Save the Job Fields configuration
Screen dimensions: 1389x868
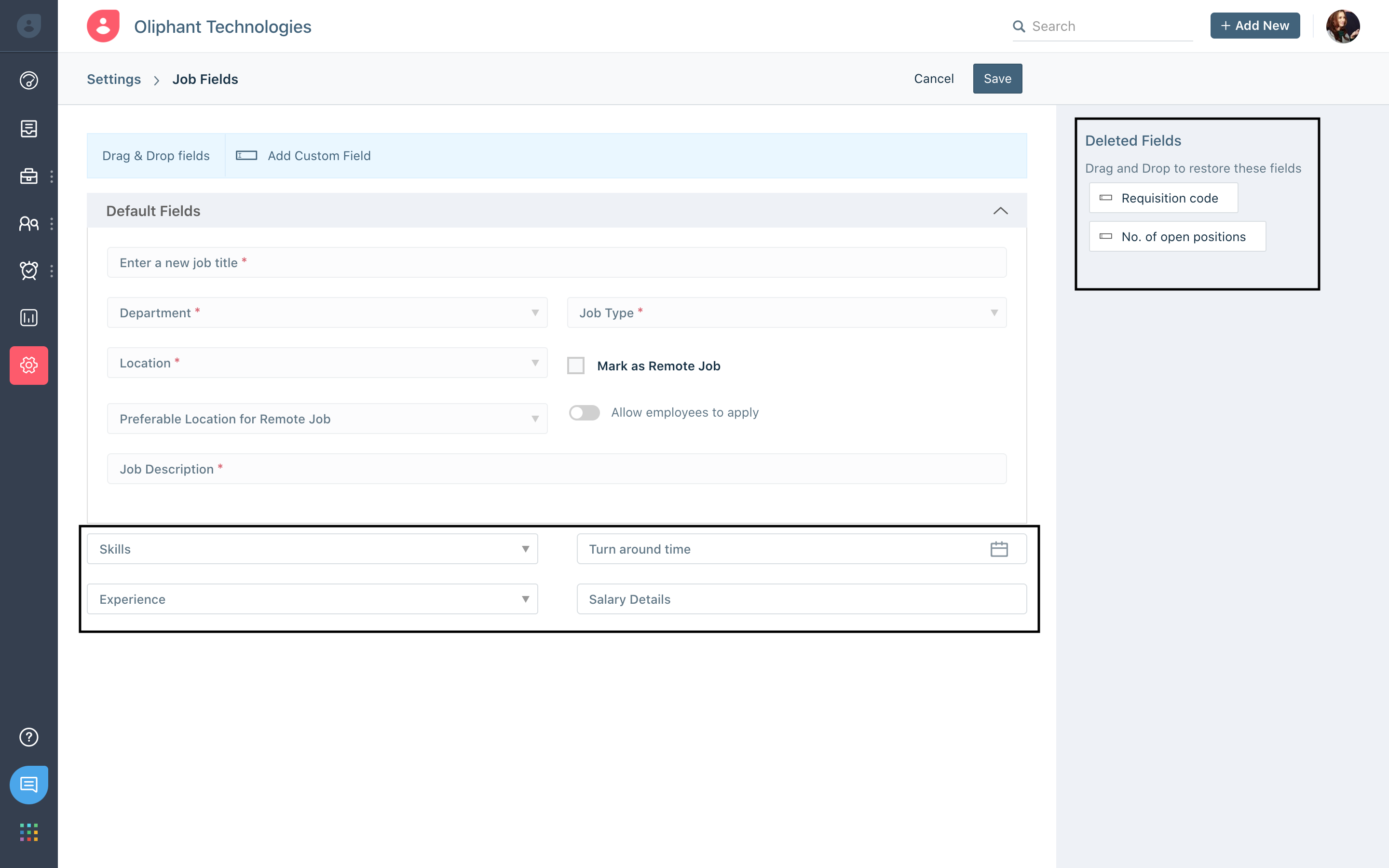click(x=997, y=79)
